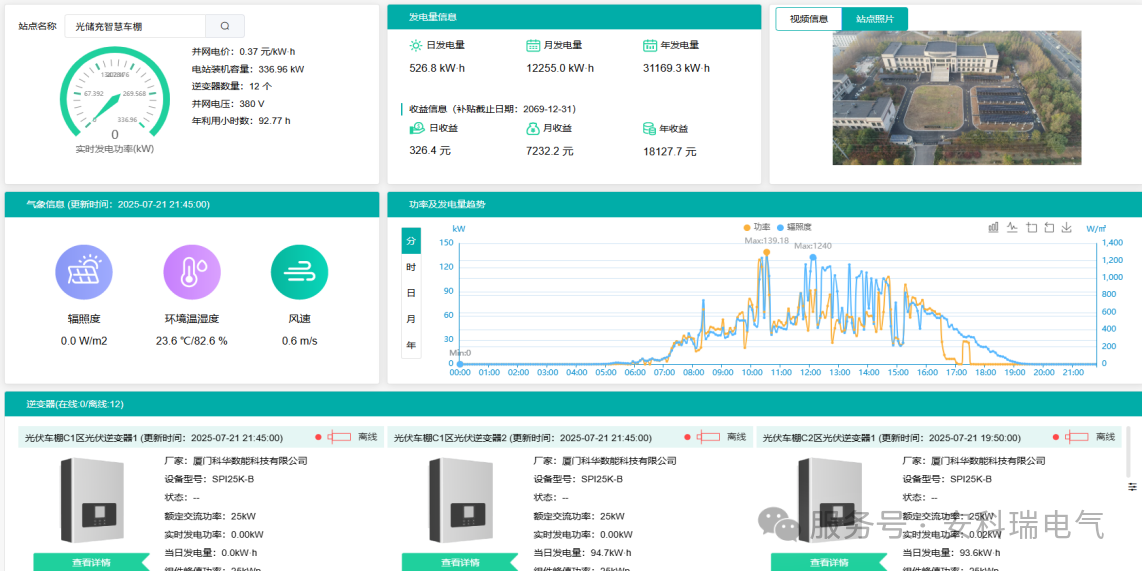Click the 辐照度 solar panel icon

click(x=84, y=273)
